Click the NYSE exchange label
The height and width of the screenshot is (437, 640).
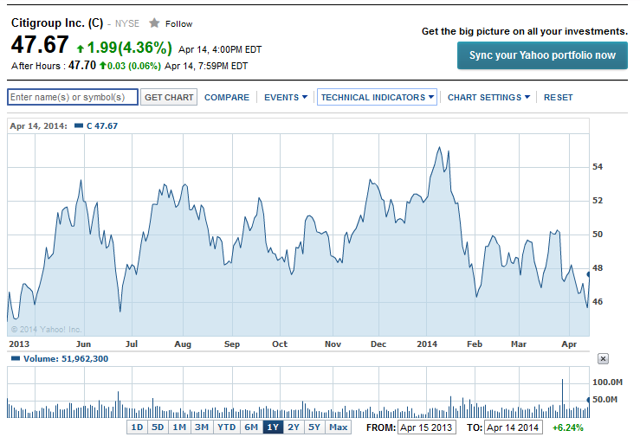pyautogui.click(x=127, y=24)
